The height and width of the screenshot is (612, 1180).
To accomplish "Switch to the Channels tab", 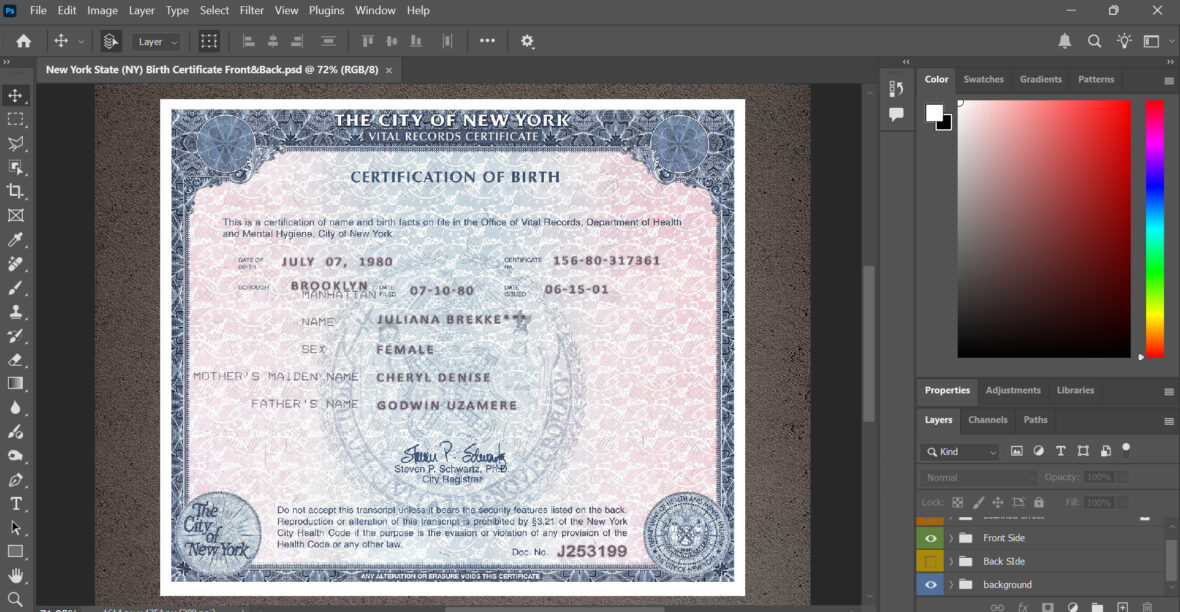I will pyautogui.click(x=988, y=419).
